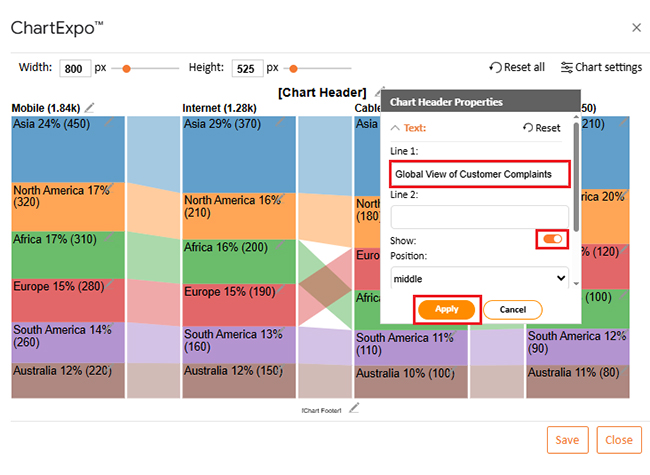
Task: Toggle the Show header switch
Action: pos(552,239)
